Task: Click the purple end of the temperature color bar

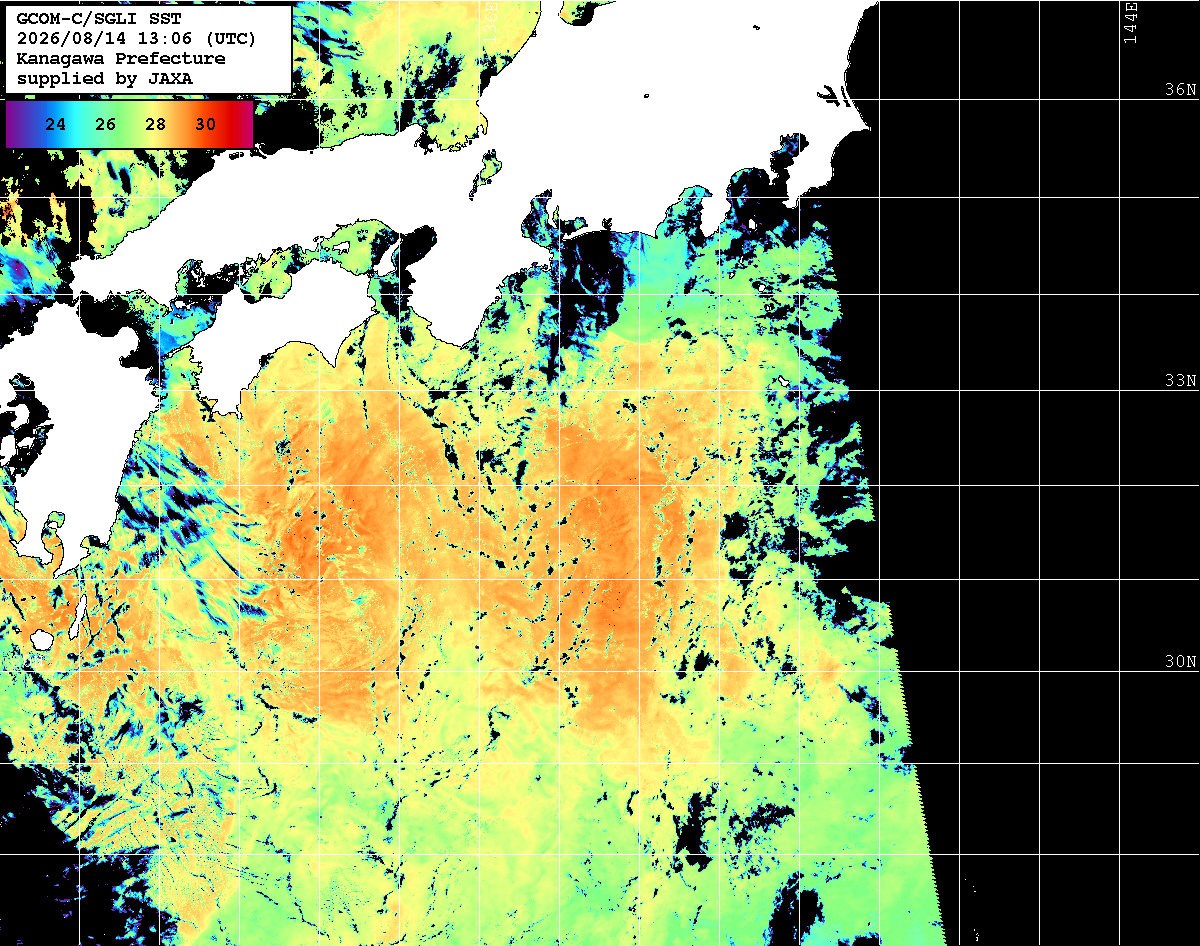Action: [14, 124]
